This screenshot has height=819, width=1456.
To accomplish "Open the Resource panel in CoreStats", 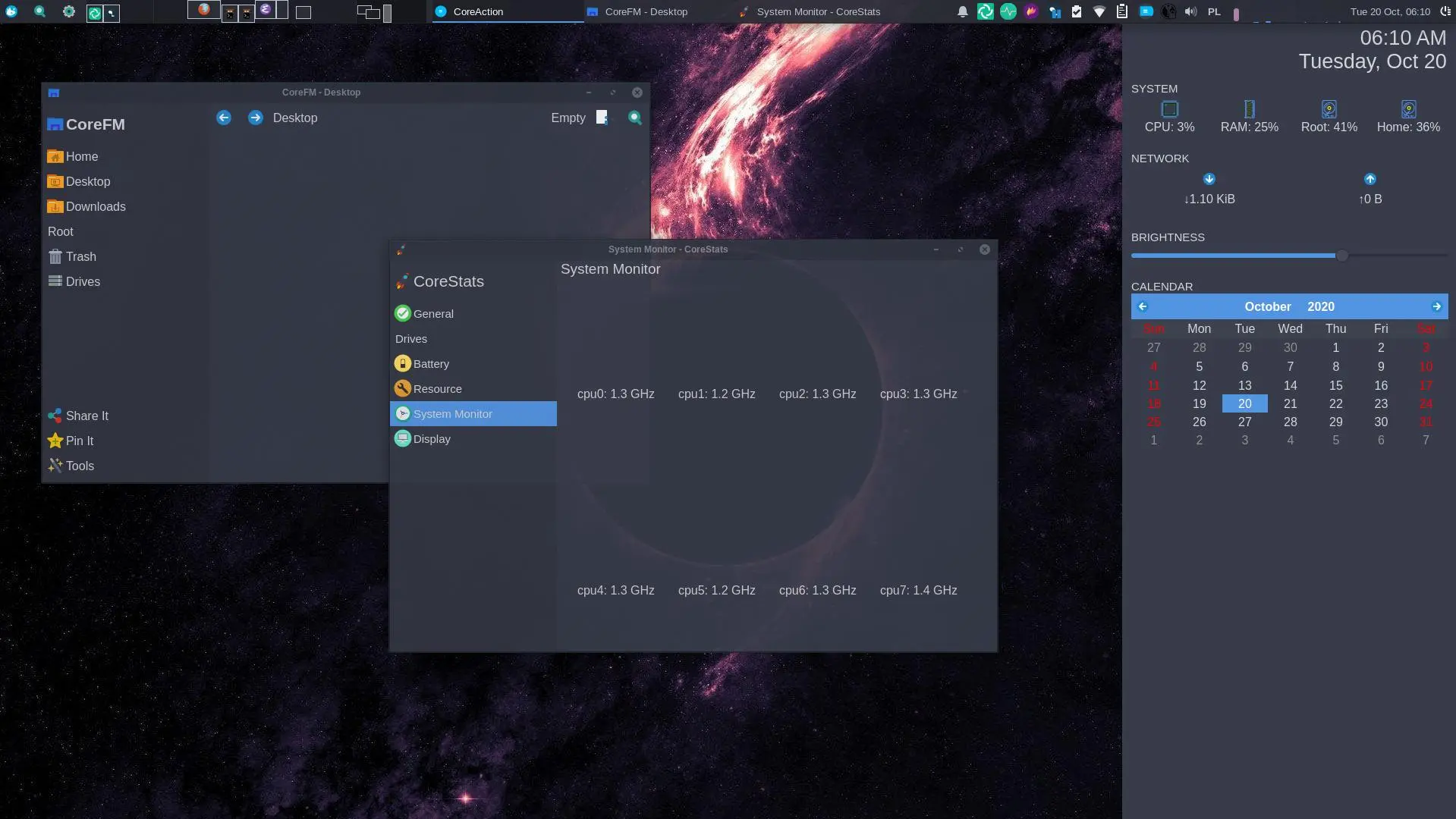I will [x=437, y=388].
